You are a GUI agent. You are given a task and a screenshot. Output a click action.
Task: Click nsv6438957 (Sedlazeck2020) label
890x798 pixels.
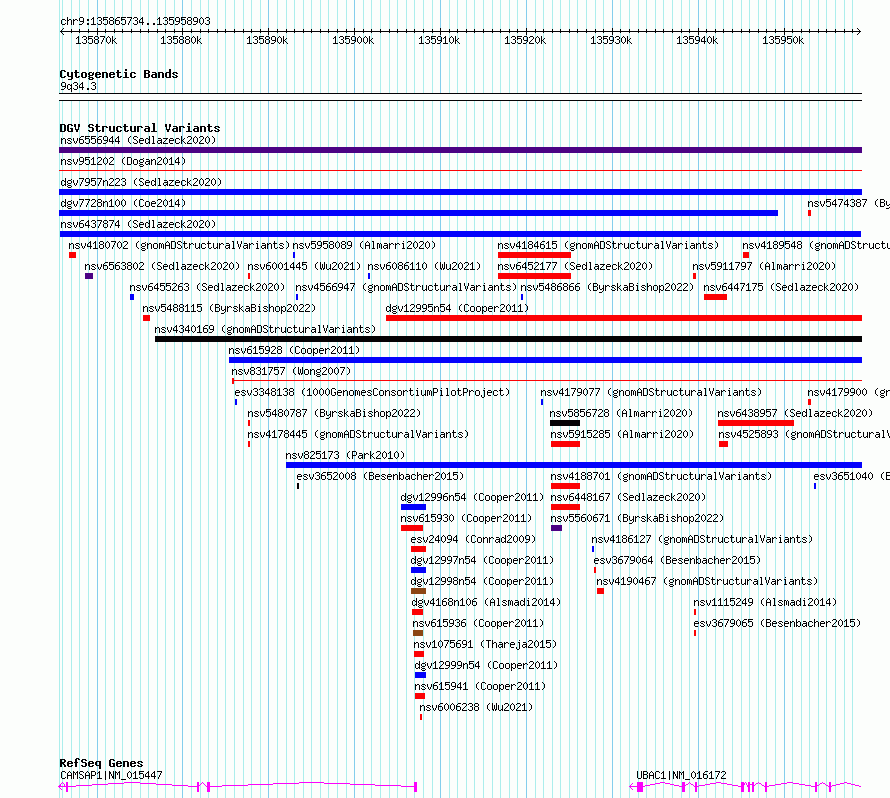(795, 413)
